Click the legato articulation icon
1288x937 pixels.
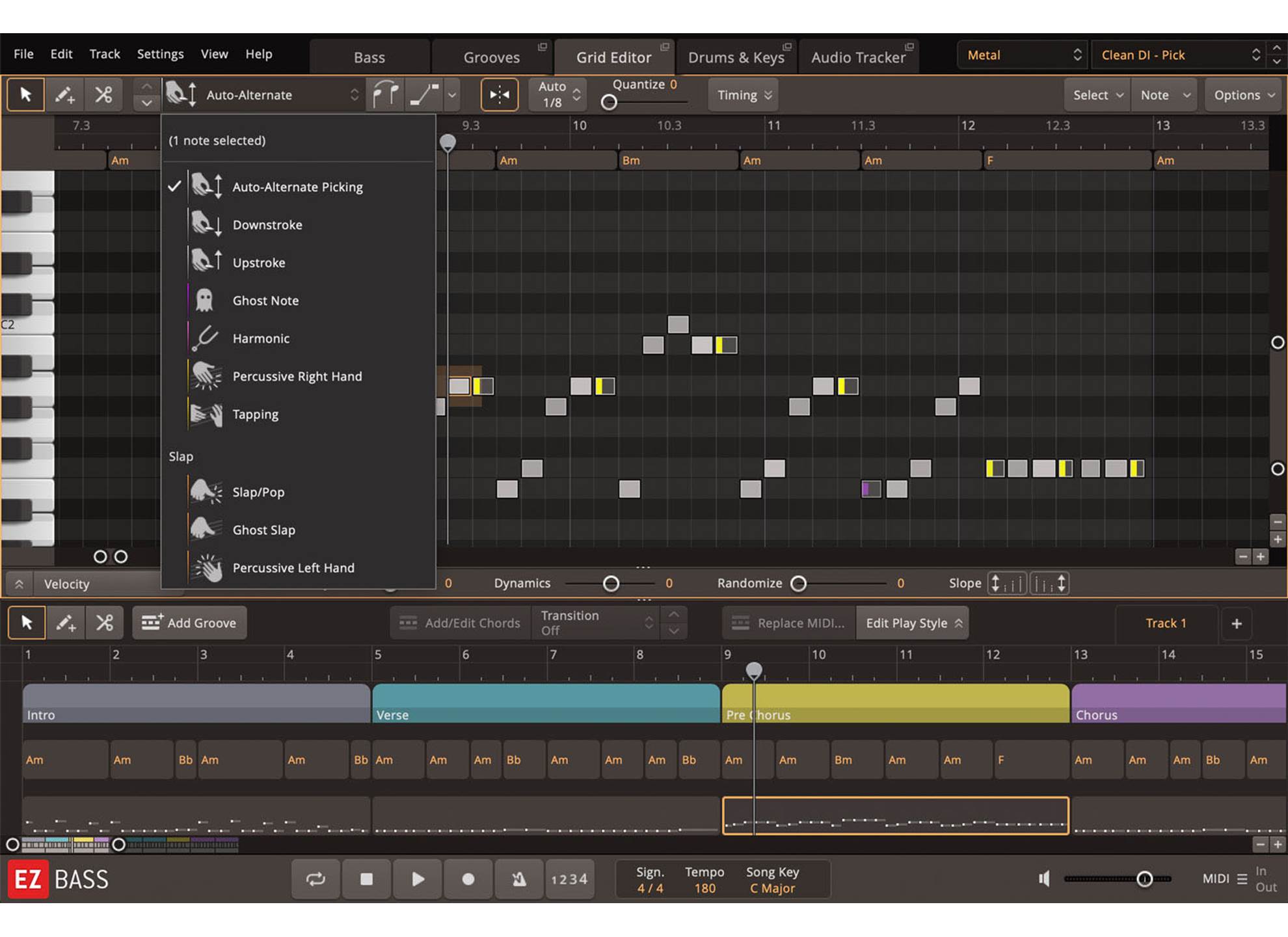(385, 95)
